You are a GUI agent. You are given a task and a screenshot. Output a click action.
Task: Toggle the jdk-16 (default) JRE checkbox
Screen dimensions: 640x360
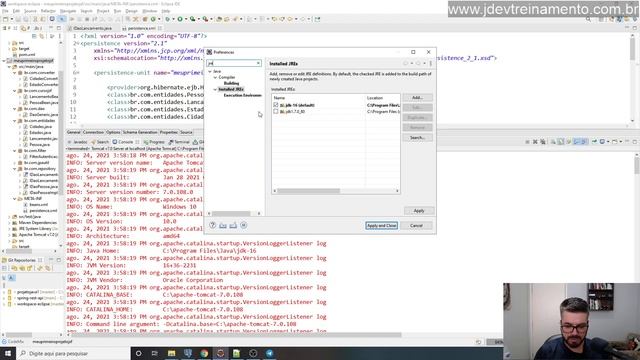(x=276, y=105)
